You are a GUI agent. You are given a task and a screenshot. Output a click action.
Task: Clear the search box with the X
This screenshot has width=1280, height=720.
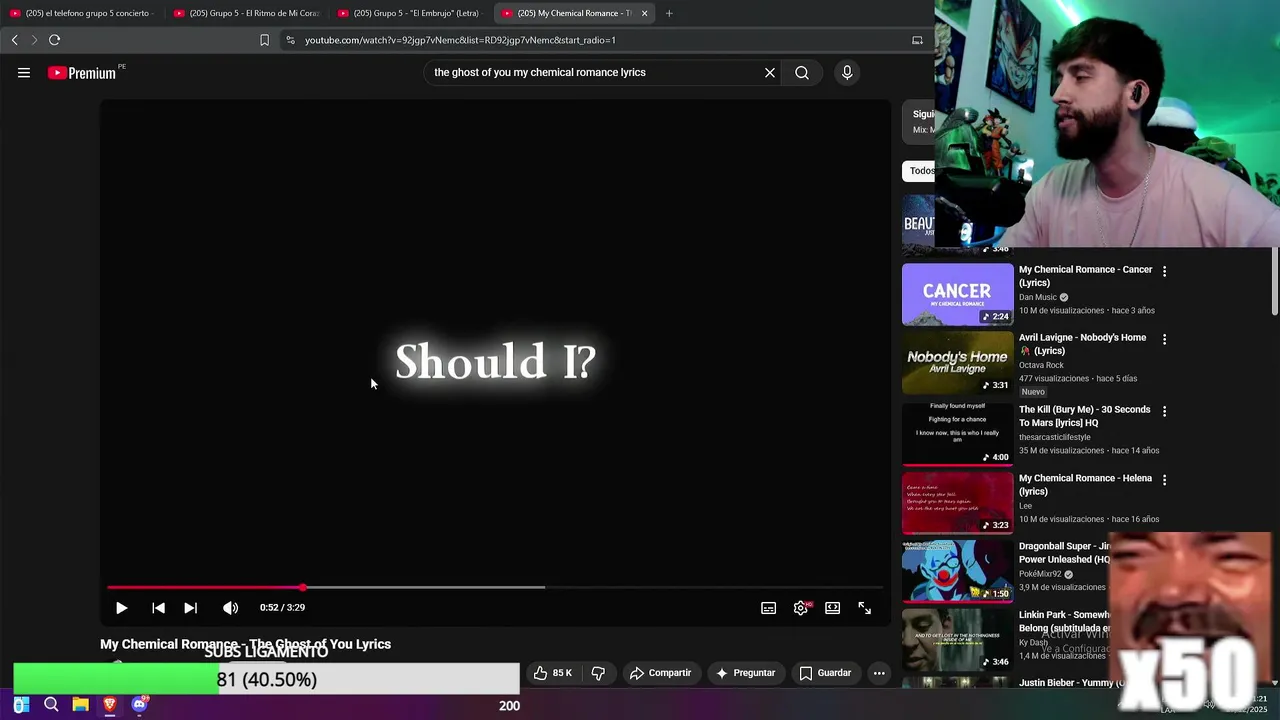pyautogui.click(x=770, y=72)
